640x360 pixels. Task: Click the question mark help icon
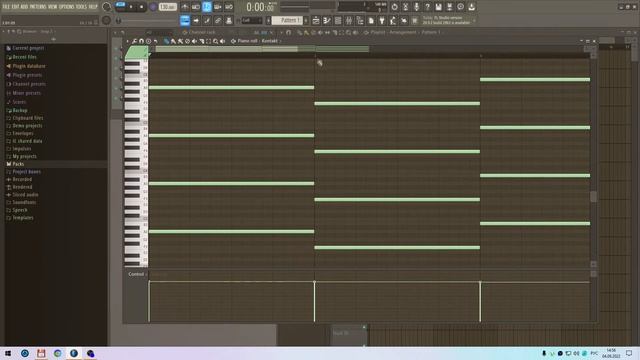tap(427, 7)
